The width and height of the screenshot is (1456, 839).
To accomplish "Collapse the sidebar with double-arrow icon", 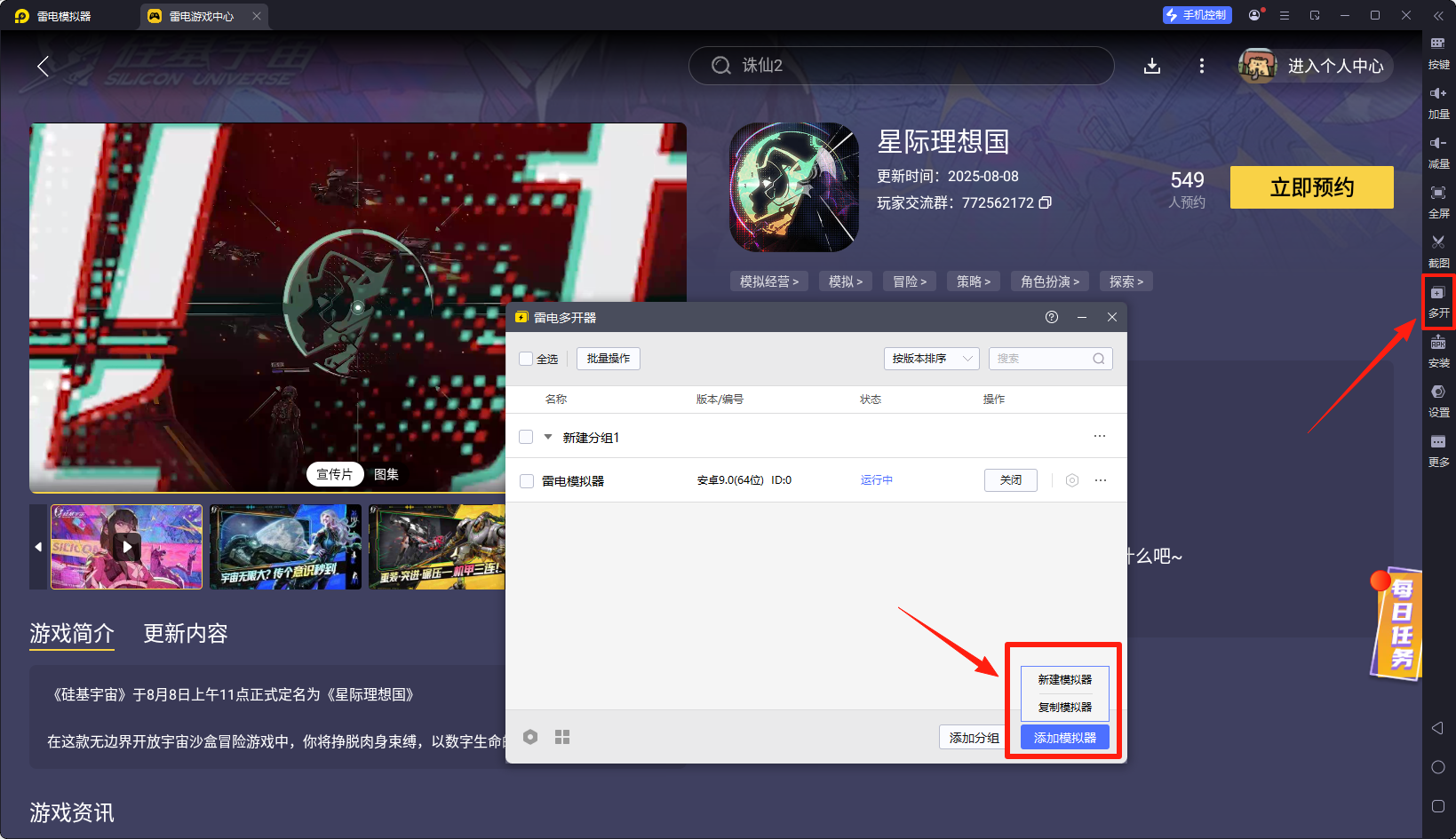I will coord(1438,16).
